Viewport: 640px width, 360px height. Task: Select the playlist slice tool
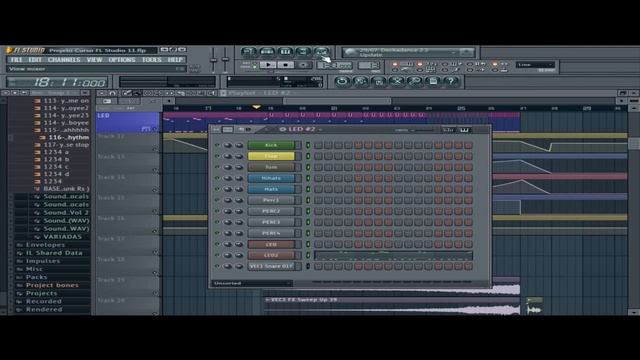click(x=180, y=93)
